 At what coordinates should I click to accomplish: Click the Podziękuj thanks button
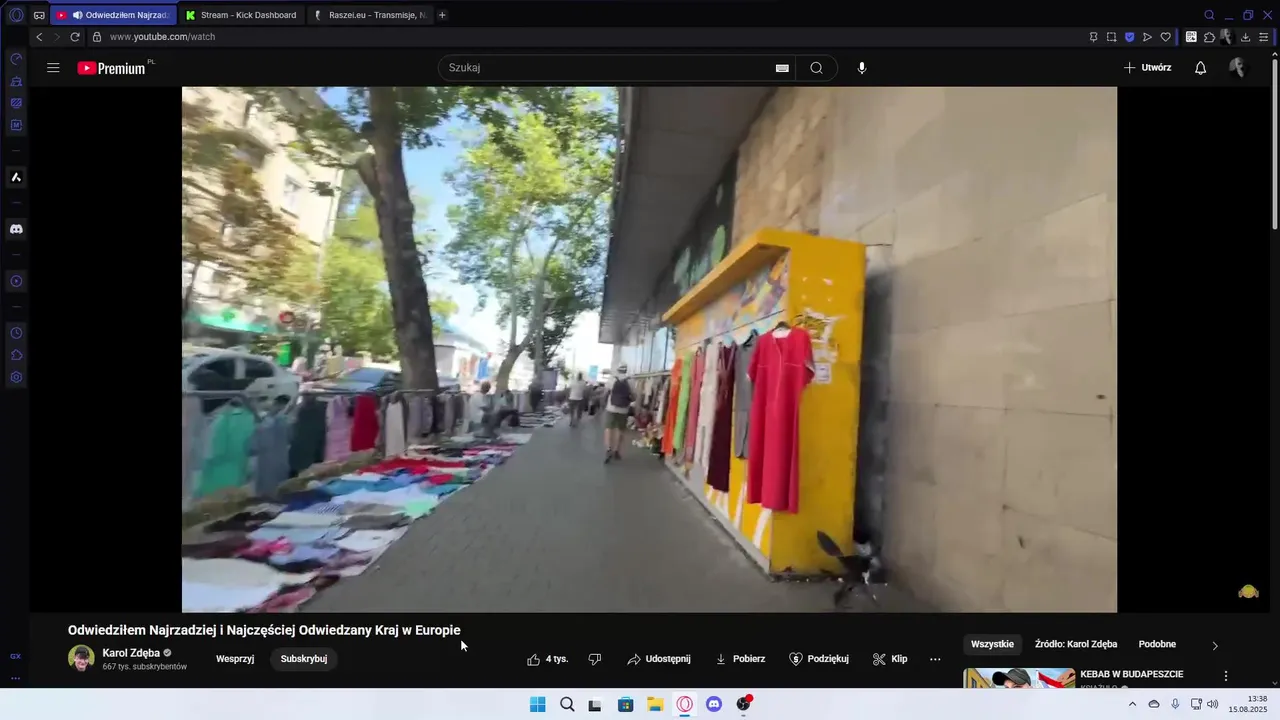[819, 659]
